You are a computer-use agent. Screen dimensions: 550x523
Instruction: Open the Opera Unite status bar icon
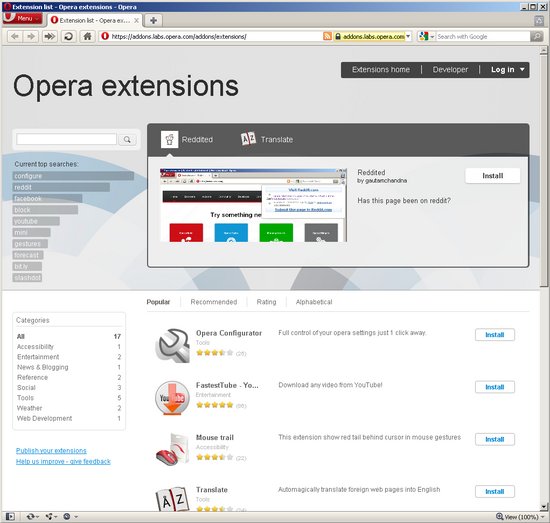click(x=51, y=516)
